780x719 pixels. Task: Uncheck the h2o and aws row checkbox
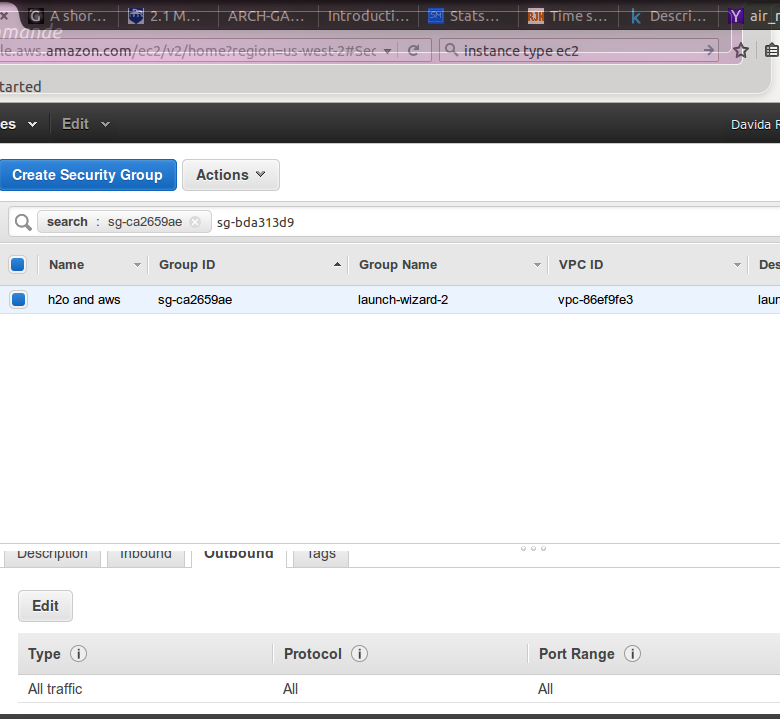(18, 299)
